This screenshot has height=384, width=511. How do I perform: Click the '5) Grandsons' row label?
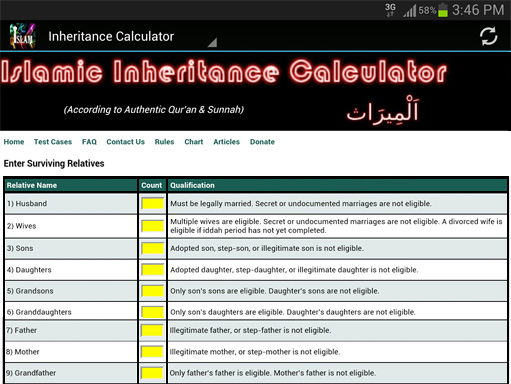tap(30, 291)
